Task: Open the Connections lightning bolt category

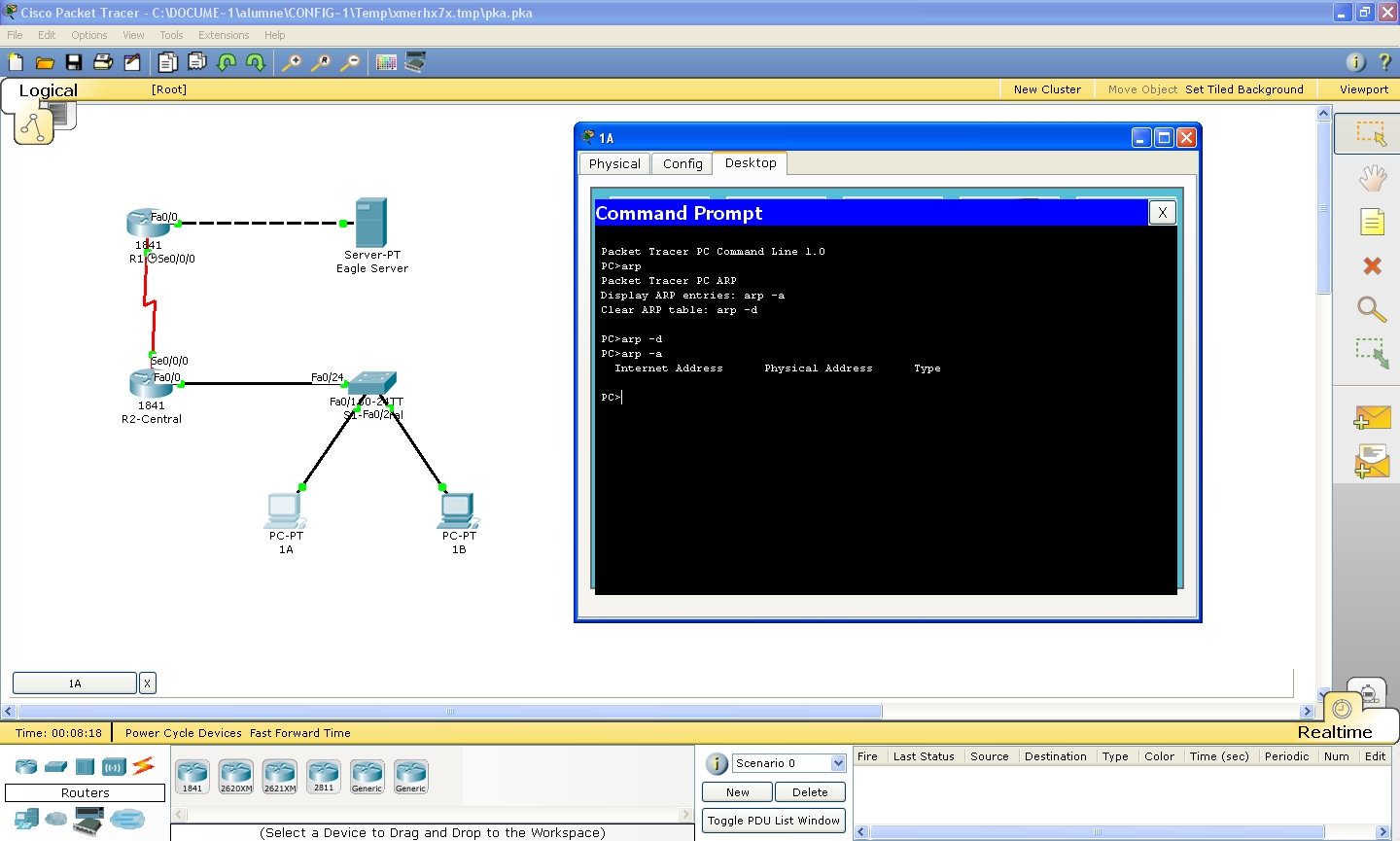Action: [x=144, y=766]
